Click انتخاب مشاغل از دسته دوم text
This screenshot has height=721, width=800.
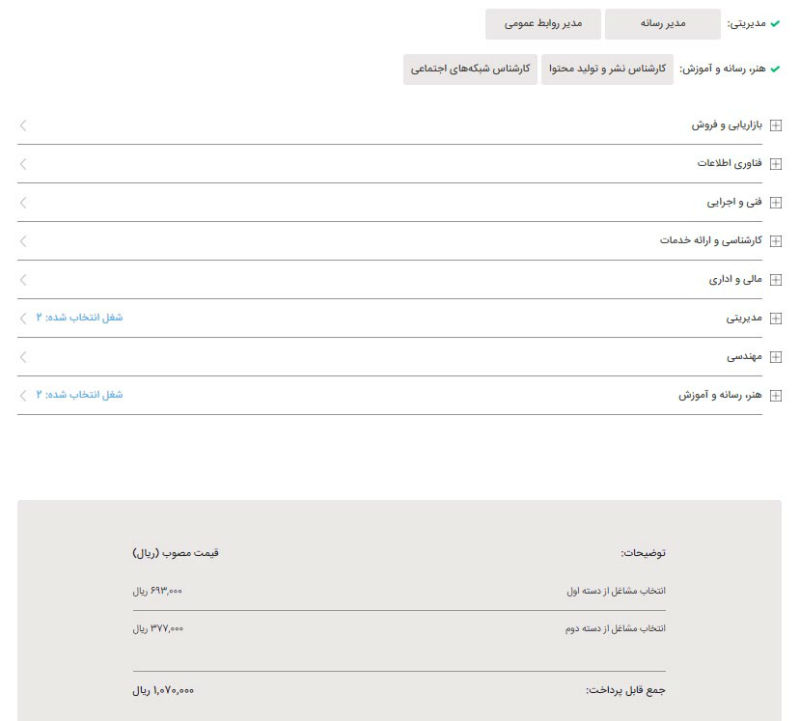coord(615,629)
